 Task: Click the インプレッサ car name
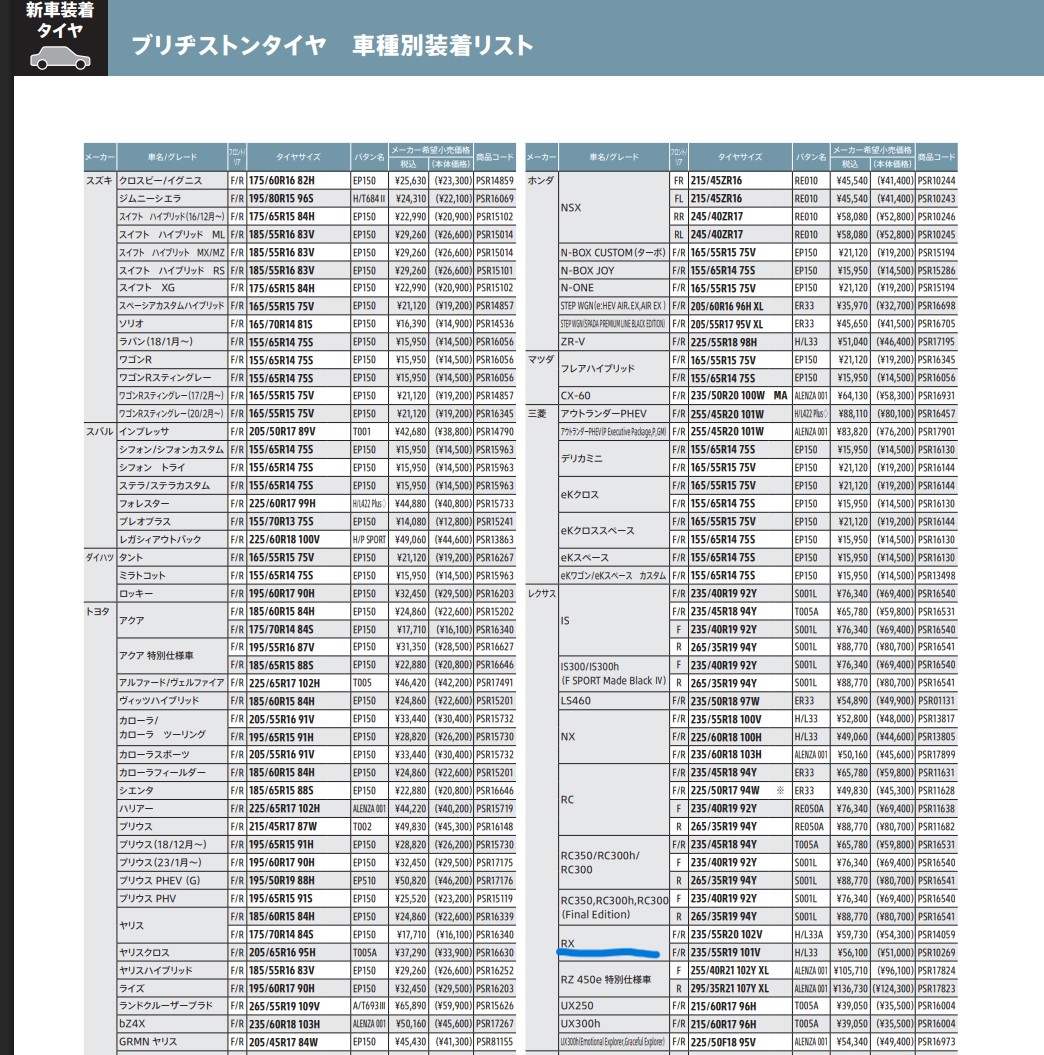coord(144,431)
